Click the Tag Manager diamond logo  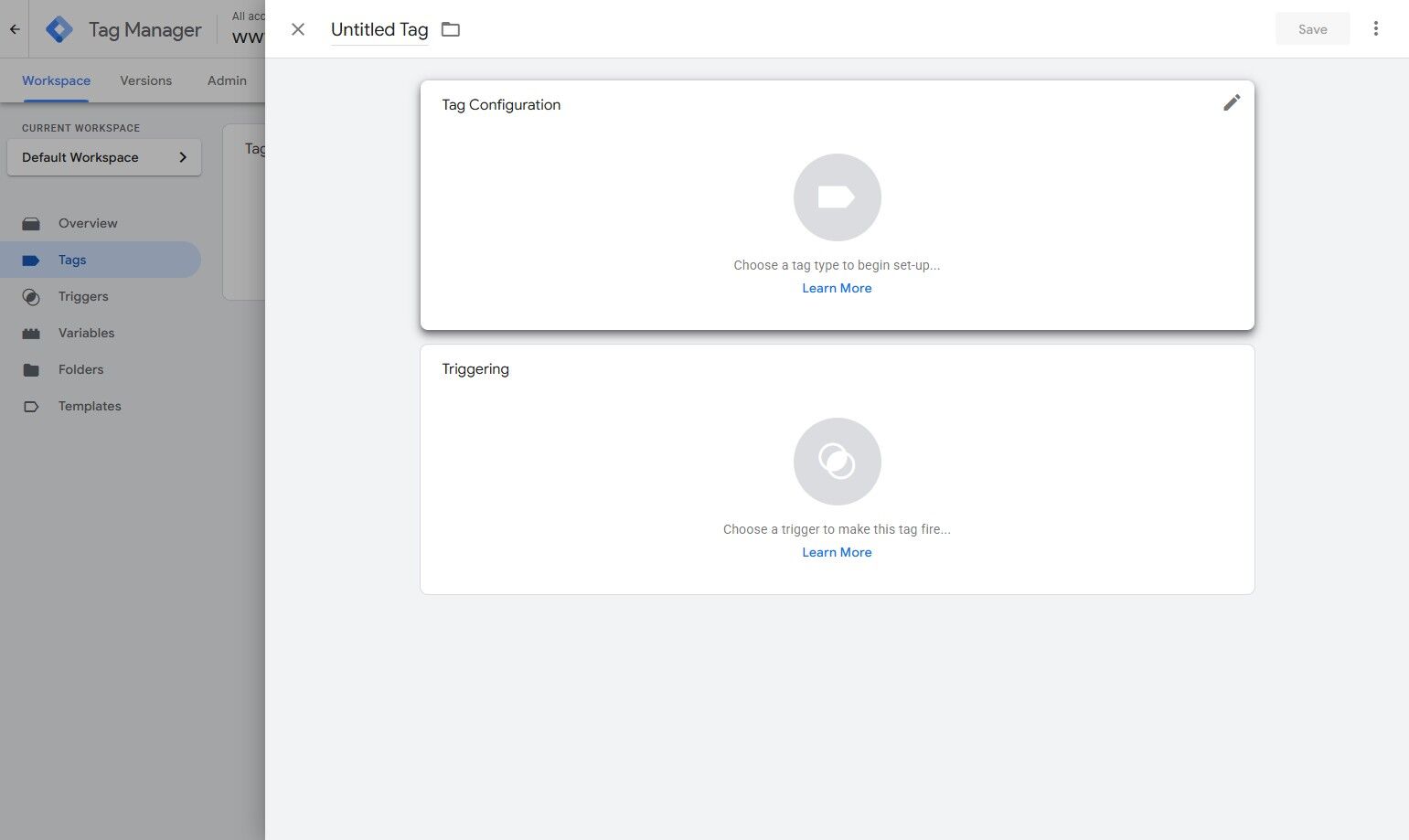pos(59,28)
